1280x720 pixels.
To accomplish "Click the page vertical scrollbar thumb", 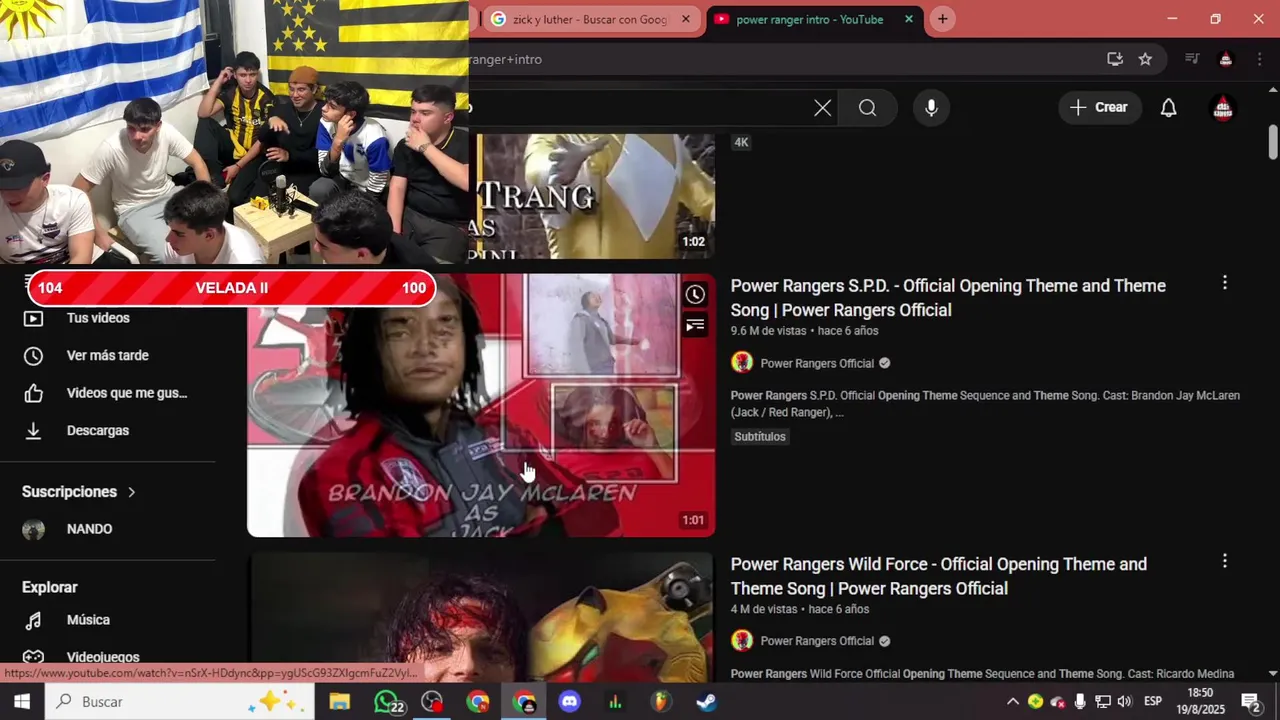I will click(1273, 142).
